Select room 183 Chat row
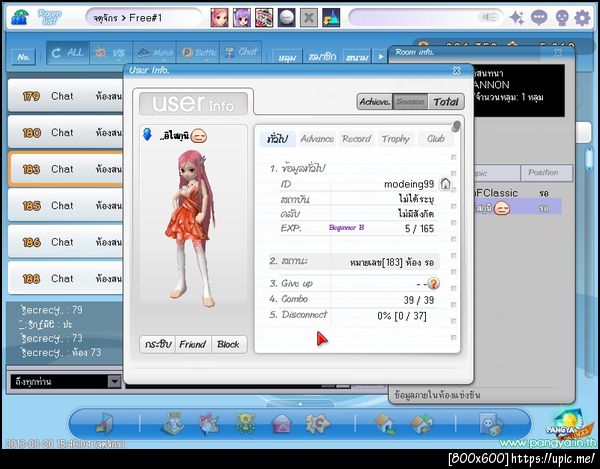 (65, 169)
